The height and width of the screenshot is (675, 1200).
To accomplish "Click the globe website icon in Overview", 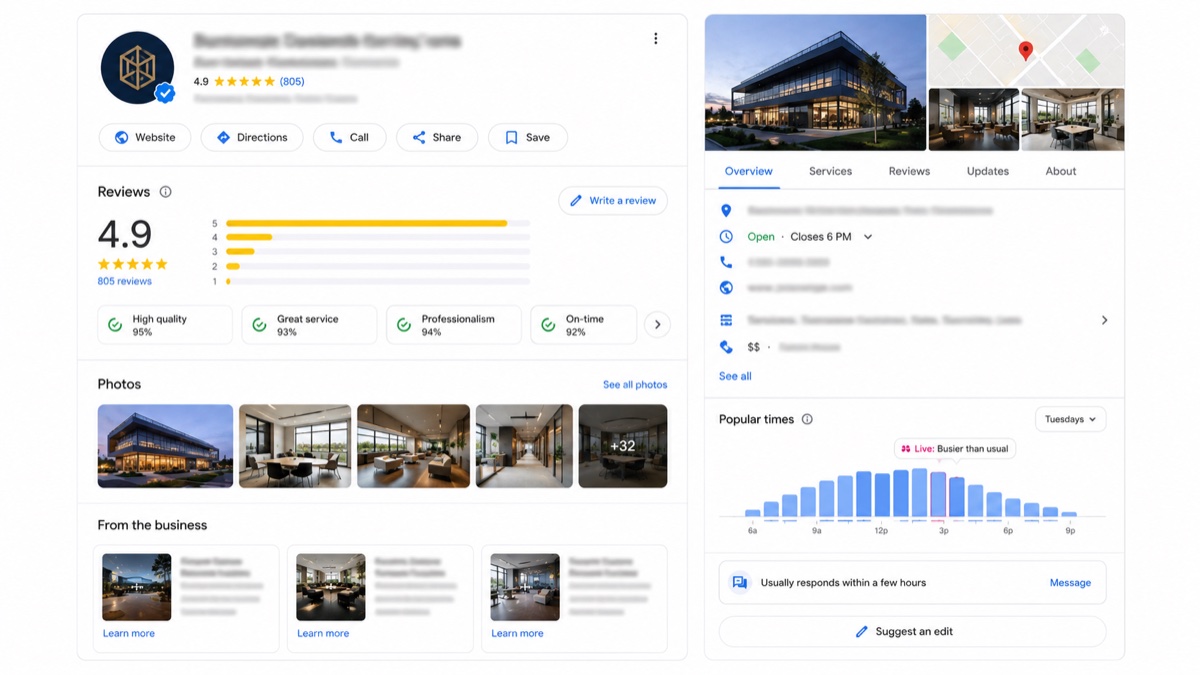I will (726, 288).
